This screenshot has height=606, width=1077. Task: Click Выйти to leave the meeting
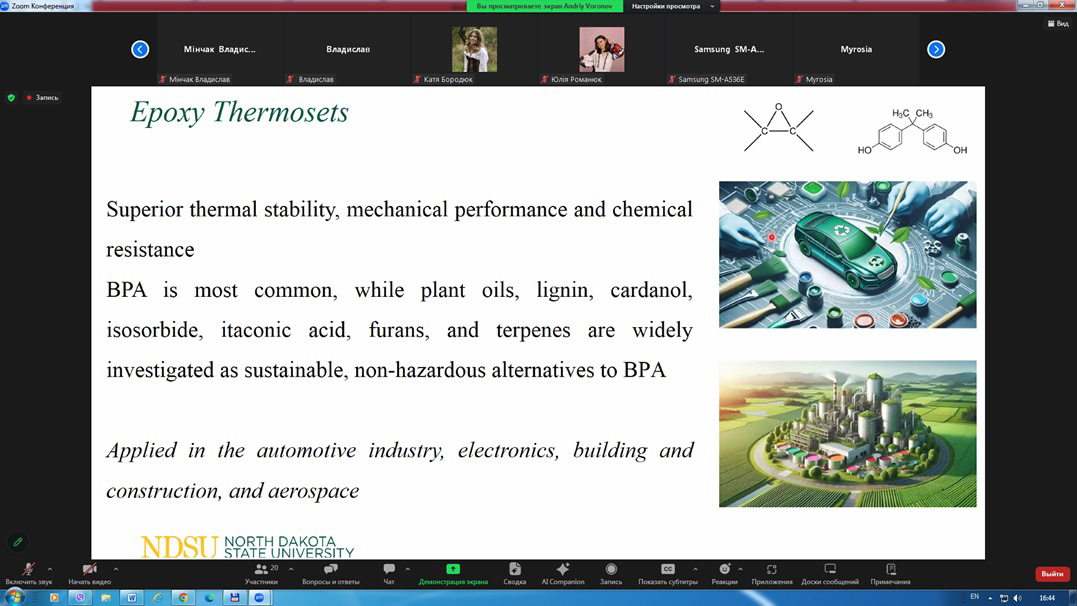[1052, 574]
